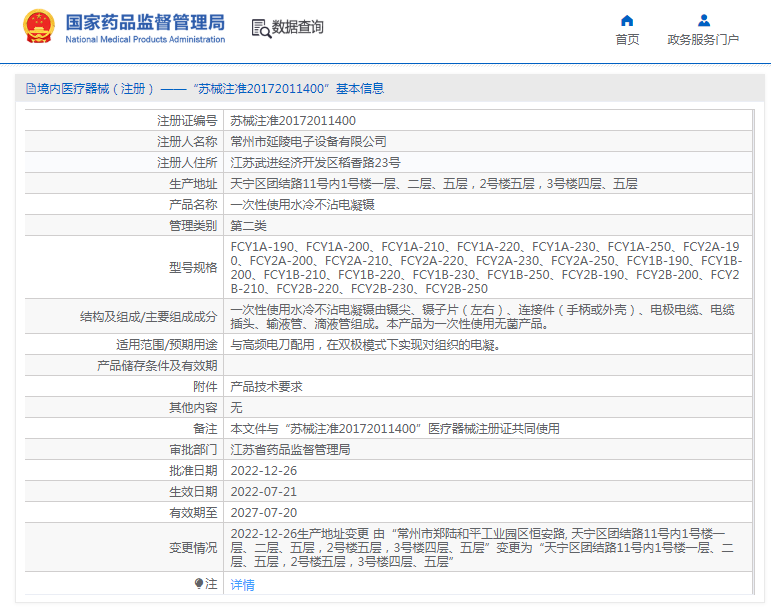Click the 注册证编号 row label
The height and width of the screenshot is (609, 771).
187,121
